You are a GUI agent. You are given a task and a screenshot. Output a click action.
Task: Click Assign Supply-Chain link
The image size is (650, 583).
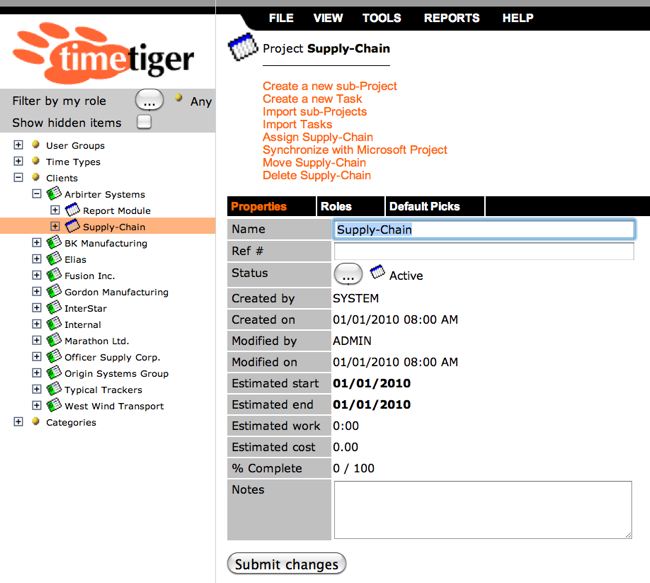click(318, 137)
